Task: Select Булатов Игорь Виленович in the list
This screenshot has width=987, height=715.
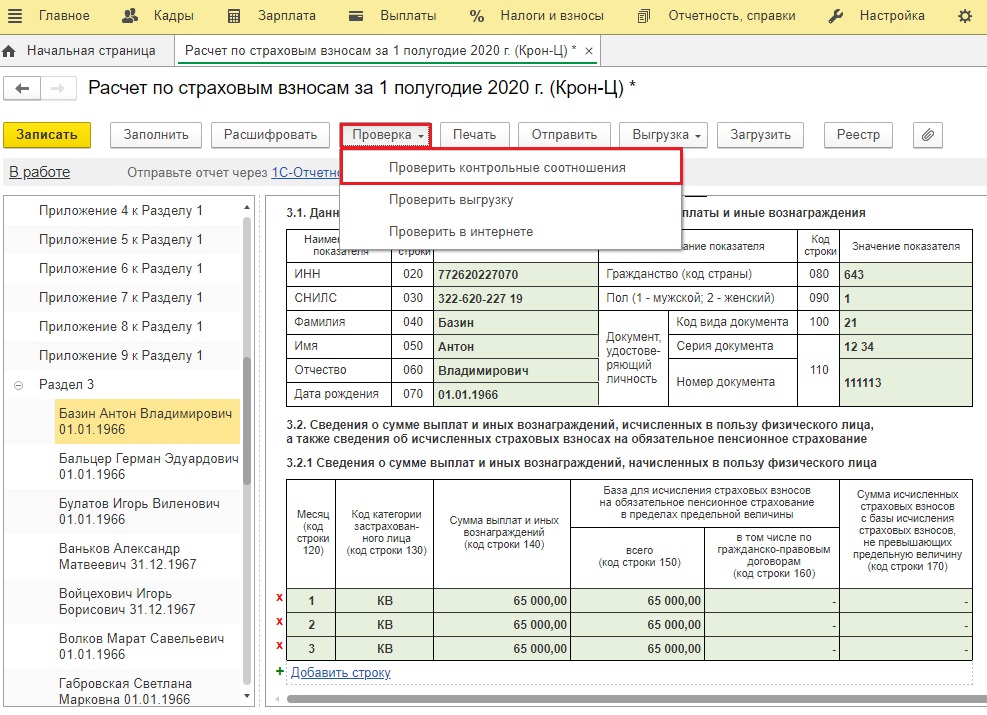Action: [x=146, y=511]
